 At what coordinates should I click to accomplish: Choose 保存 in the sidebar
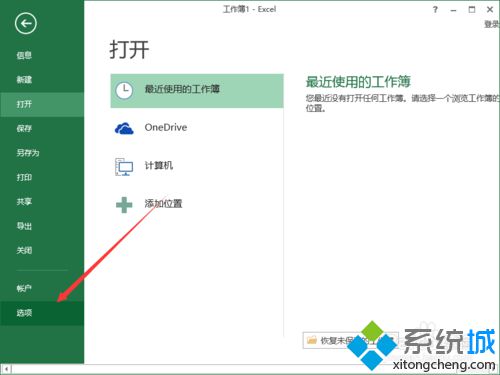coord(42,129)
